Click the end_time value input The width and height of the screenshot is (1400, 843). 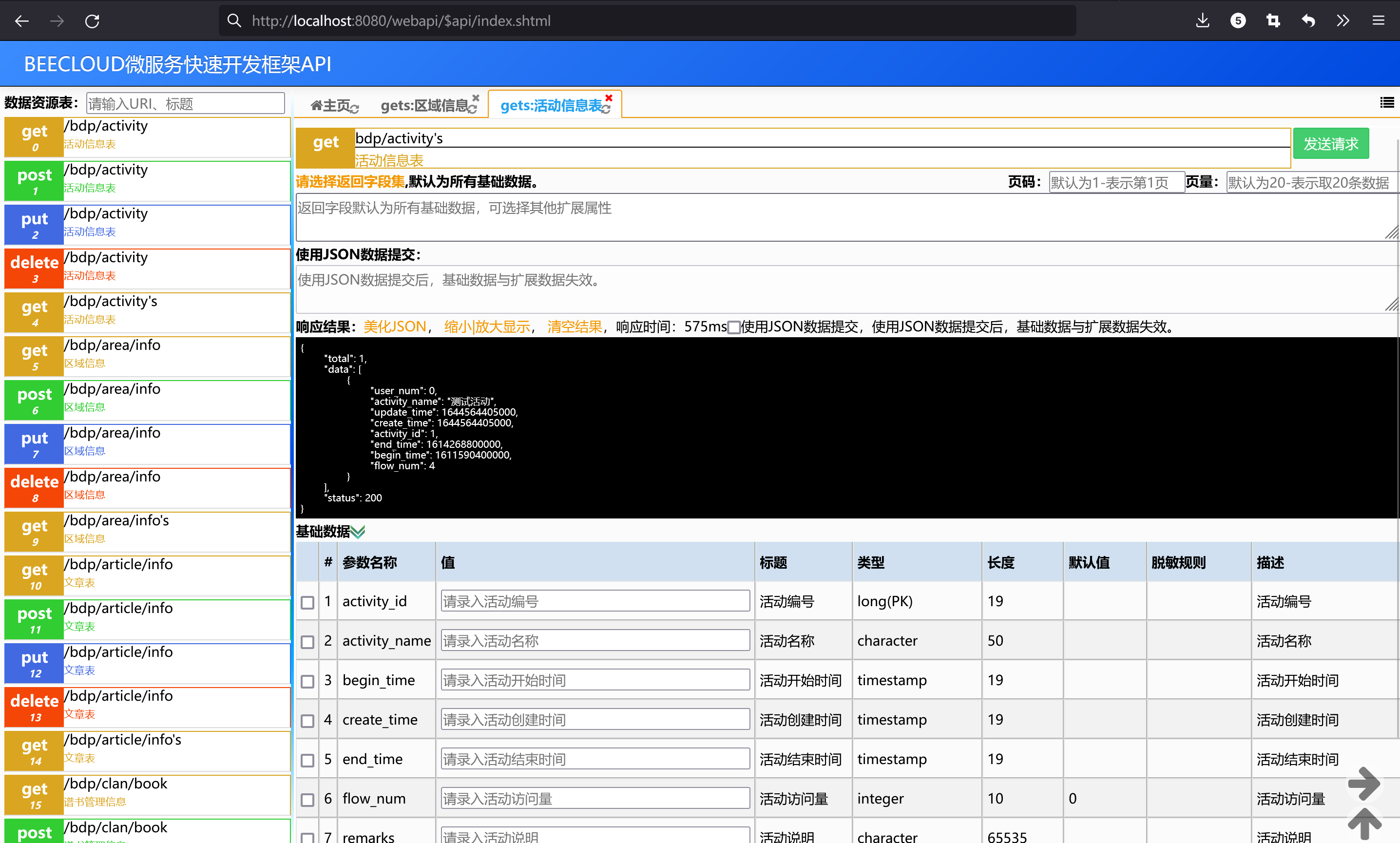(595, 759)
